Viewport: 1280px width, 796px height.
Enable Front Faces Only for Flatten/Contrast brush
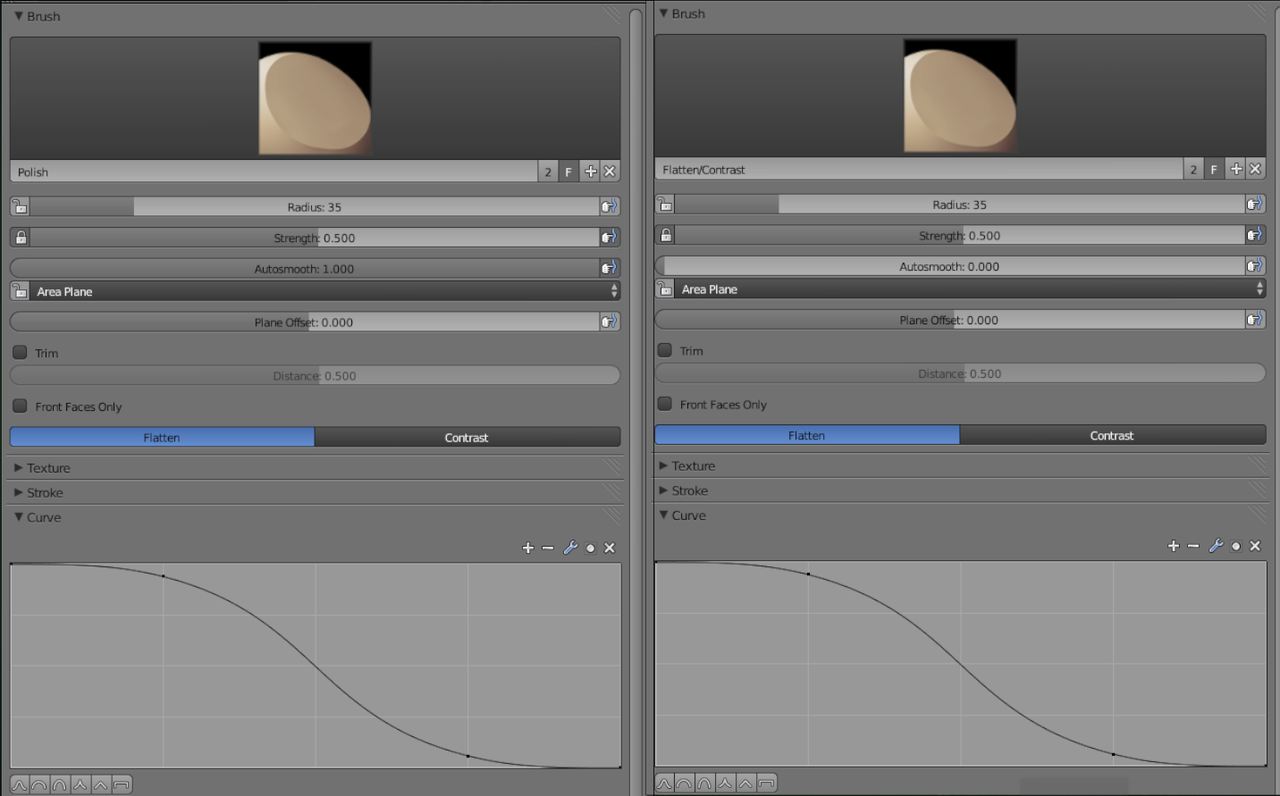[665, 405]
